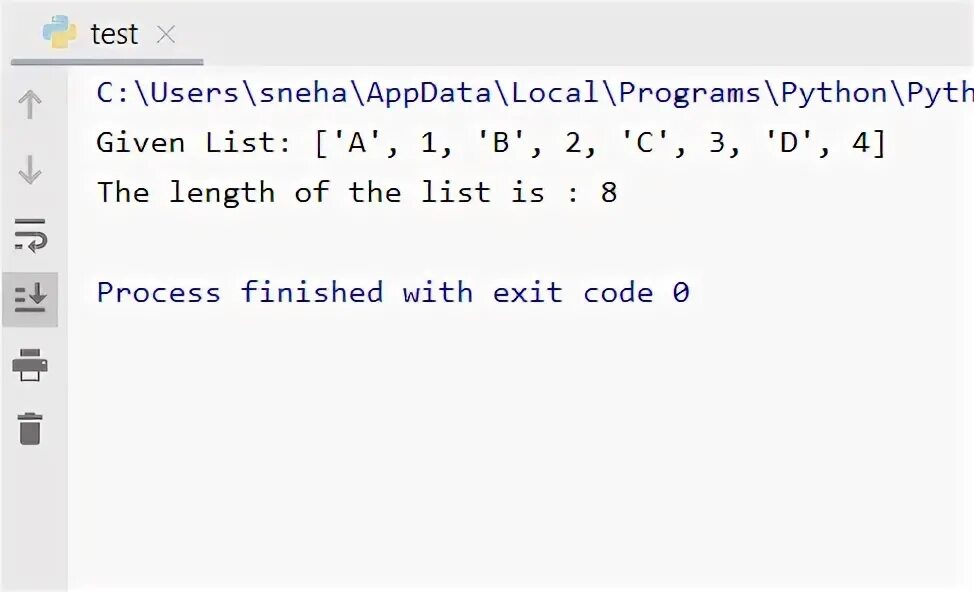Image resolution: width=974 pixels, height=592 pixels.
Task: Click 'sneha' in the interpreter path
Action: [x=303, y=93]
